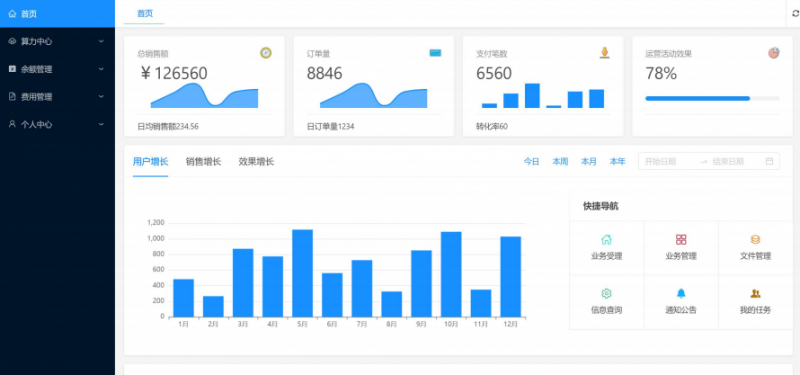
Task: Expand the 个人中心 menu chevron
Action: [x=101, y=124]
